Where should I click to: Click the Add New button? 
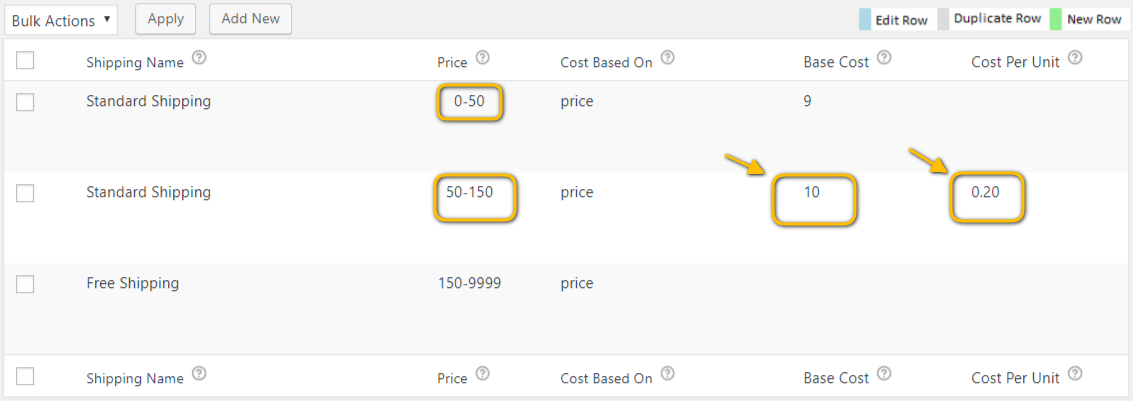coord(250,19)
